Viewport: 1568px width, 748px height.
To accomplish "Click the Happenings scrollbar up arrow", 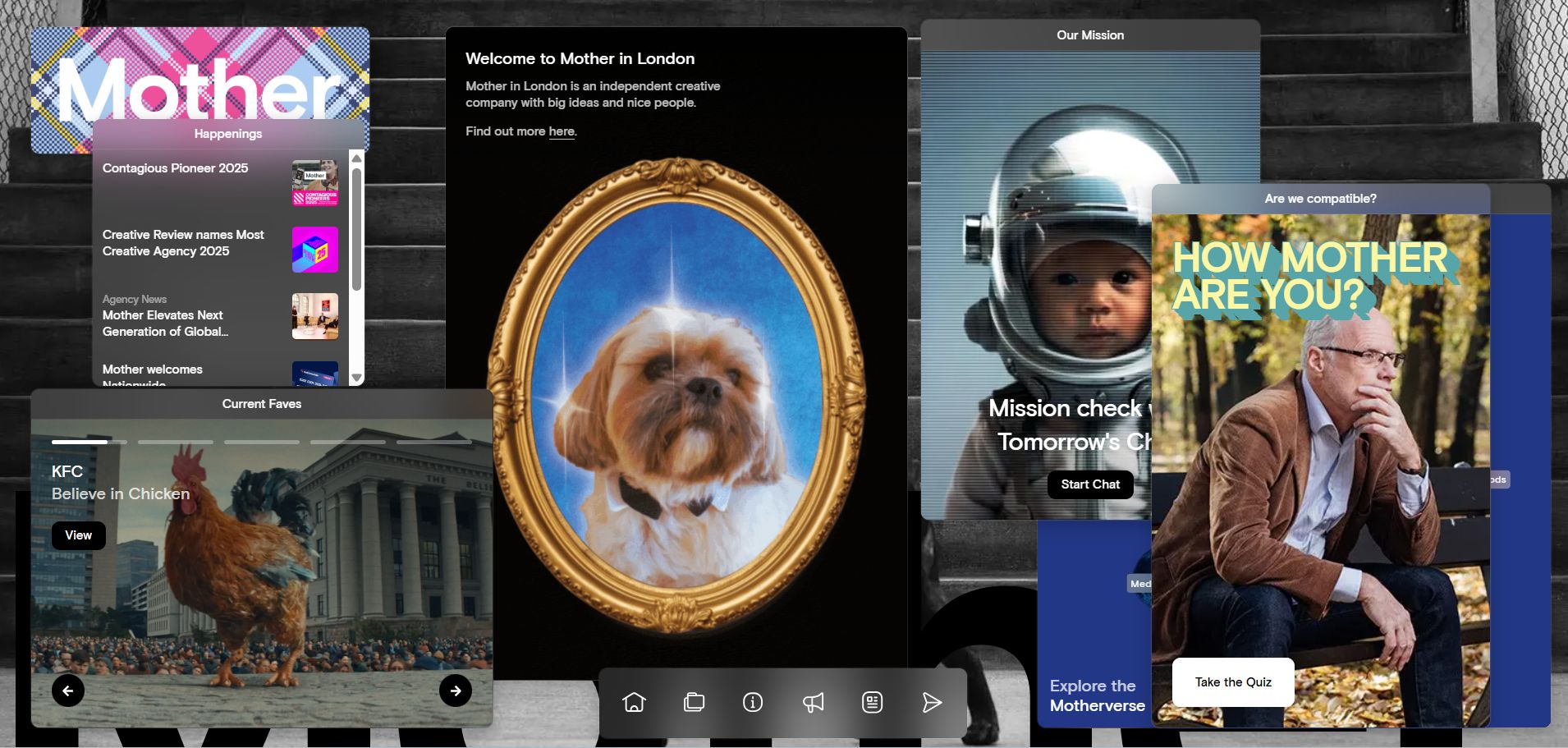I will [356, 158].
